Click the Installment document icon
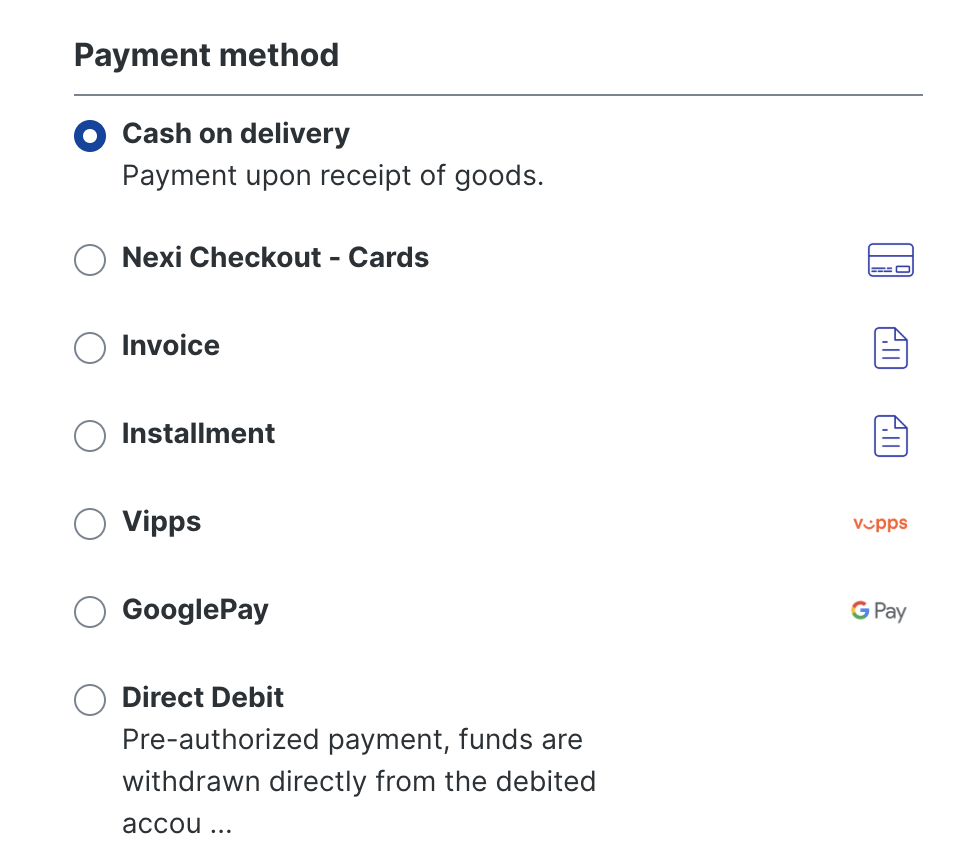Screen dimensions: 966x858 [890, 435]
